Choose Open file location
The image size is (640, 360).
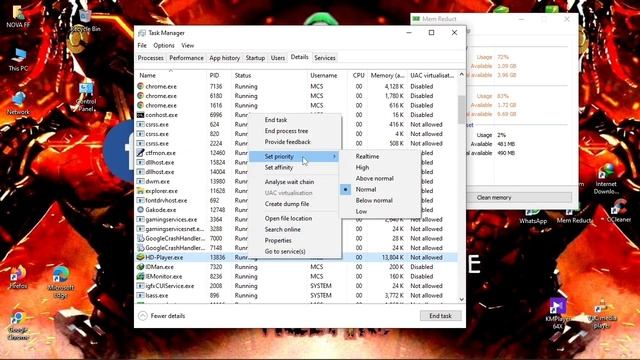coord(294,218)
